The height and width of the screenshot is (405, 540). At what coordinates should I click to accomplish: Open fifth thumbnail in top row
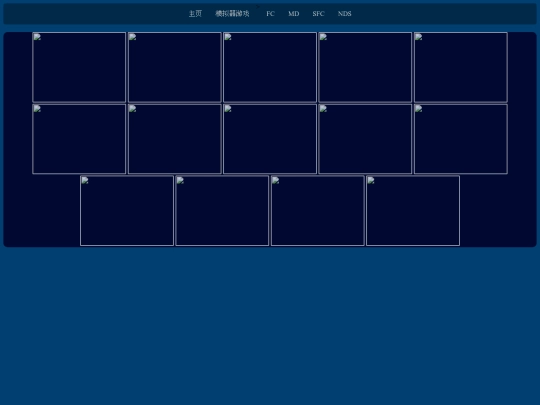[461, 67]
